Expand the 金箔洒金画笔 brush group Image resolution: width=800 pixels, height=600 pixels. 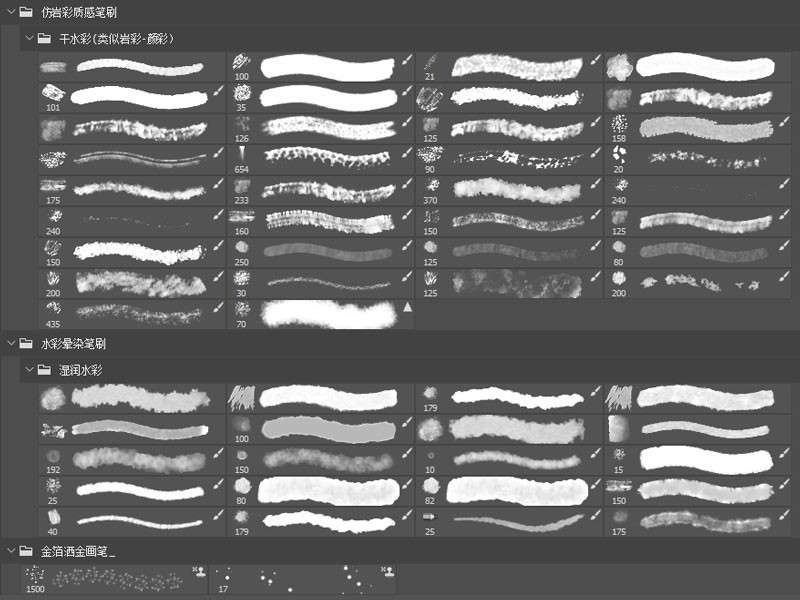click(x=10, y=551)
